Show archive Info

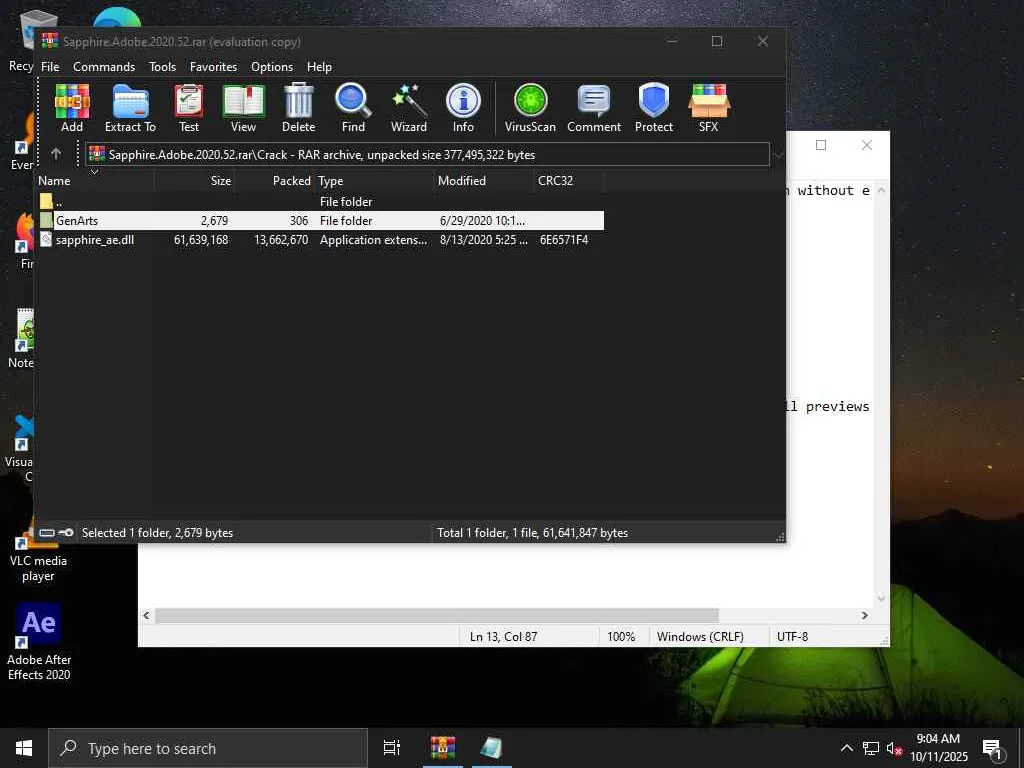point(463,108)
